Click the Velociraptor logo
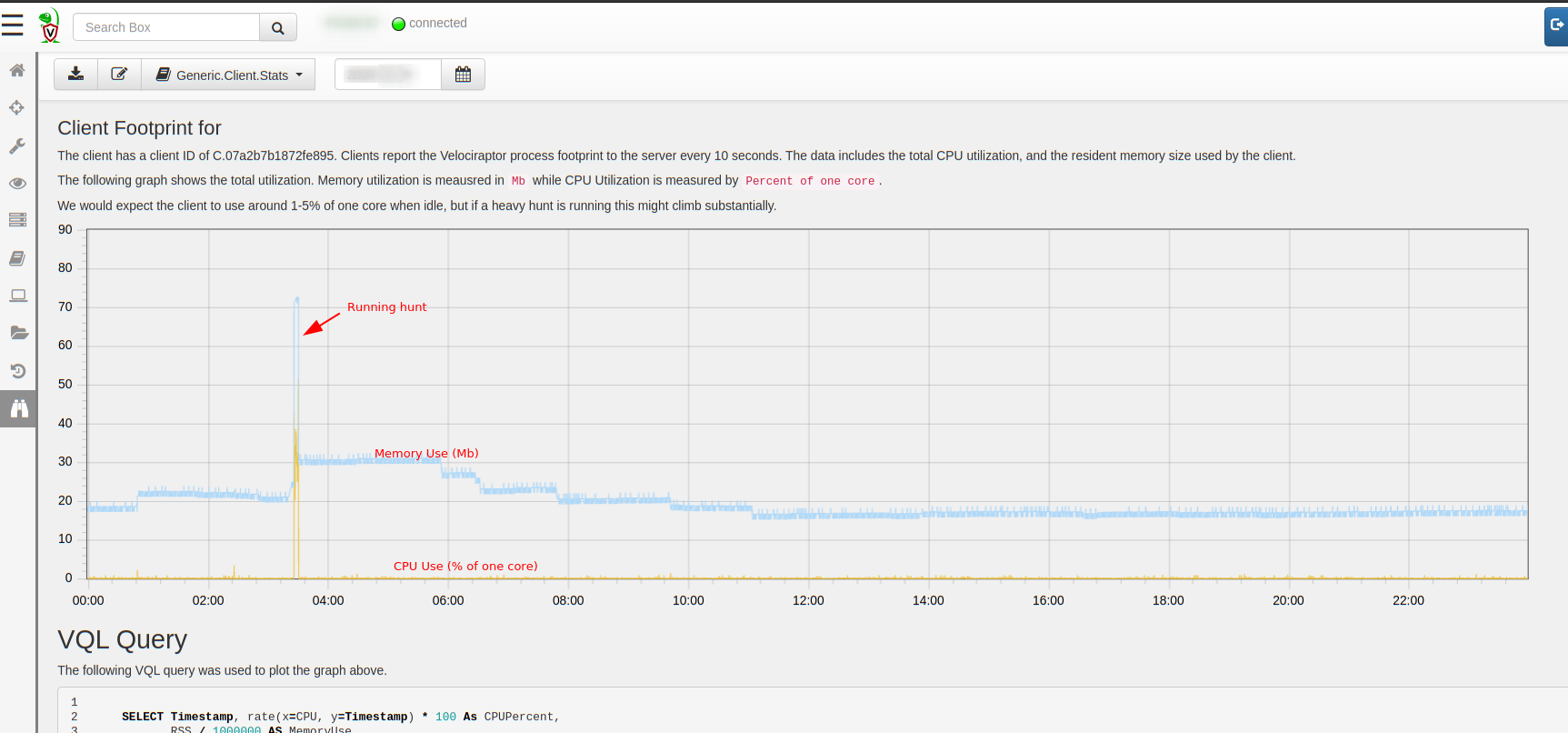This screenshot has width=1568, height=733. pyautogui.click(x=50, y=26)
